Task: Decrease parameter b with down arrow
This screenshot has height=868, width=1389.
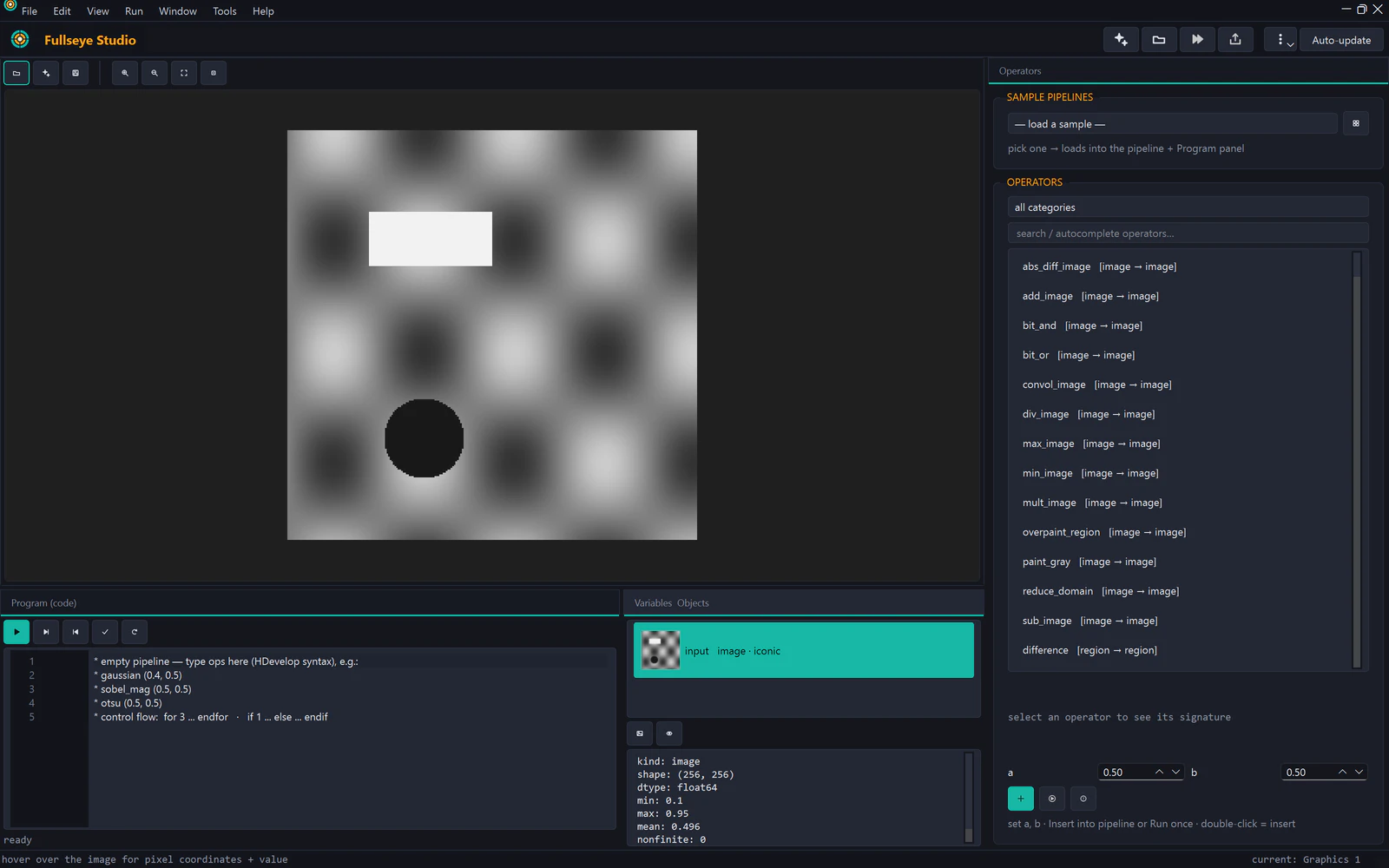Action: click(1359, 773)
